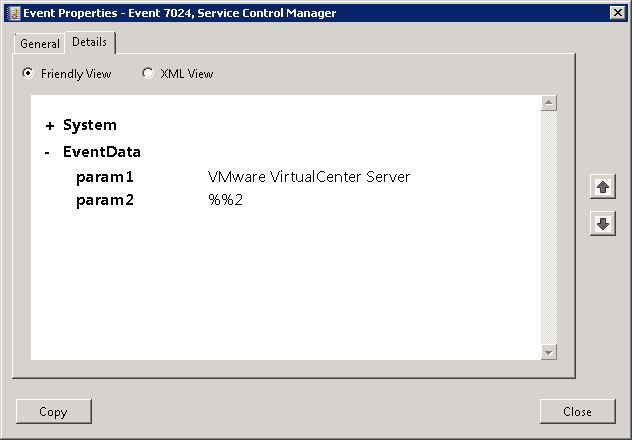The image size is (632, 440).
Task: Click the System heading text
Action: (x=90, y=125)
